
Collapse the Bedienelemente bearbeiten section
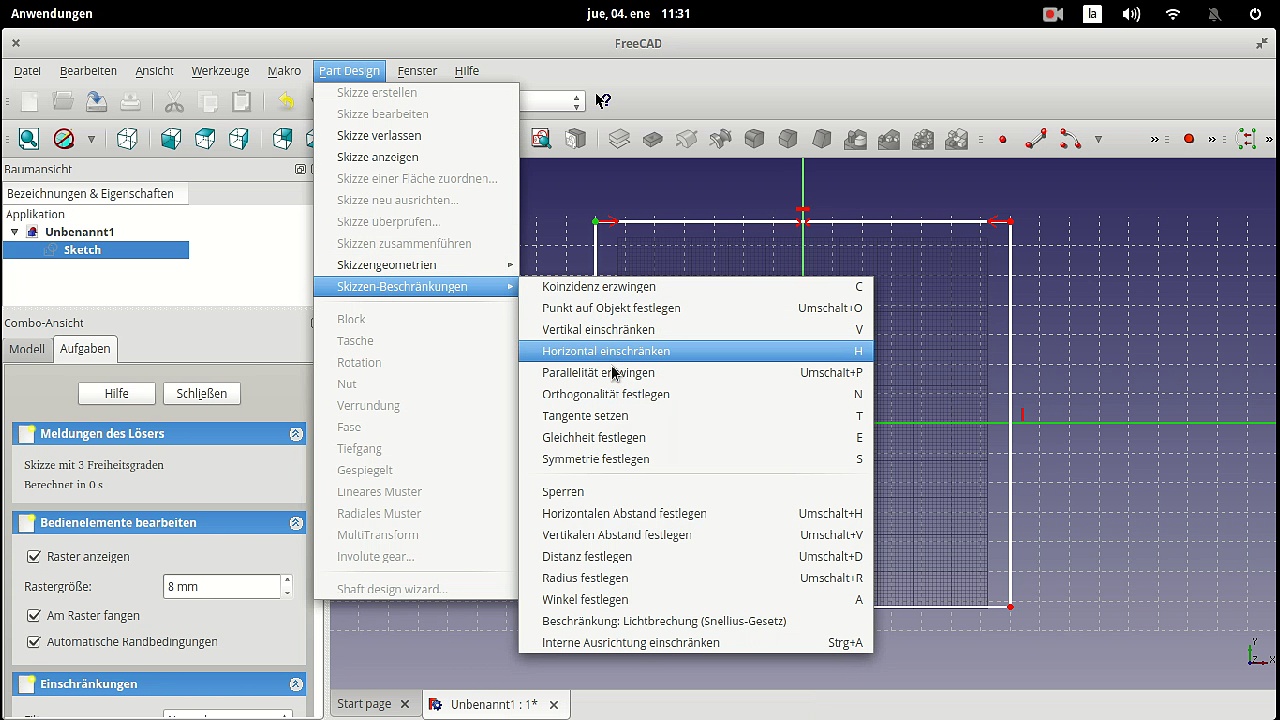coord(296,523)
